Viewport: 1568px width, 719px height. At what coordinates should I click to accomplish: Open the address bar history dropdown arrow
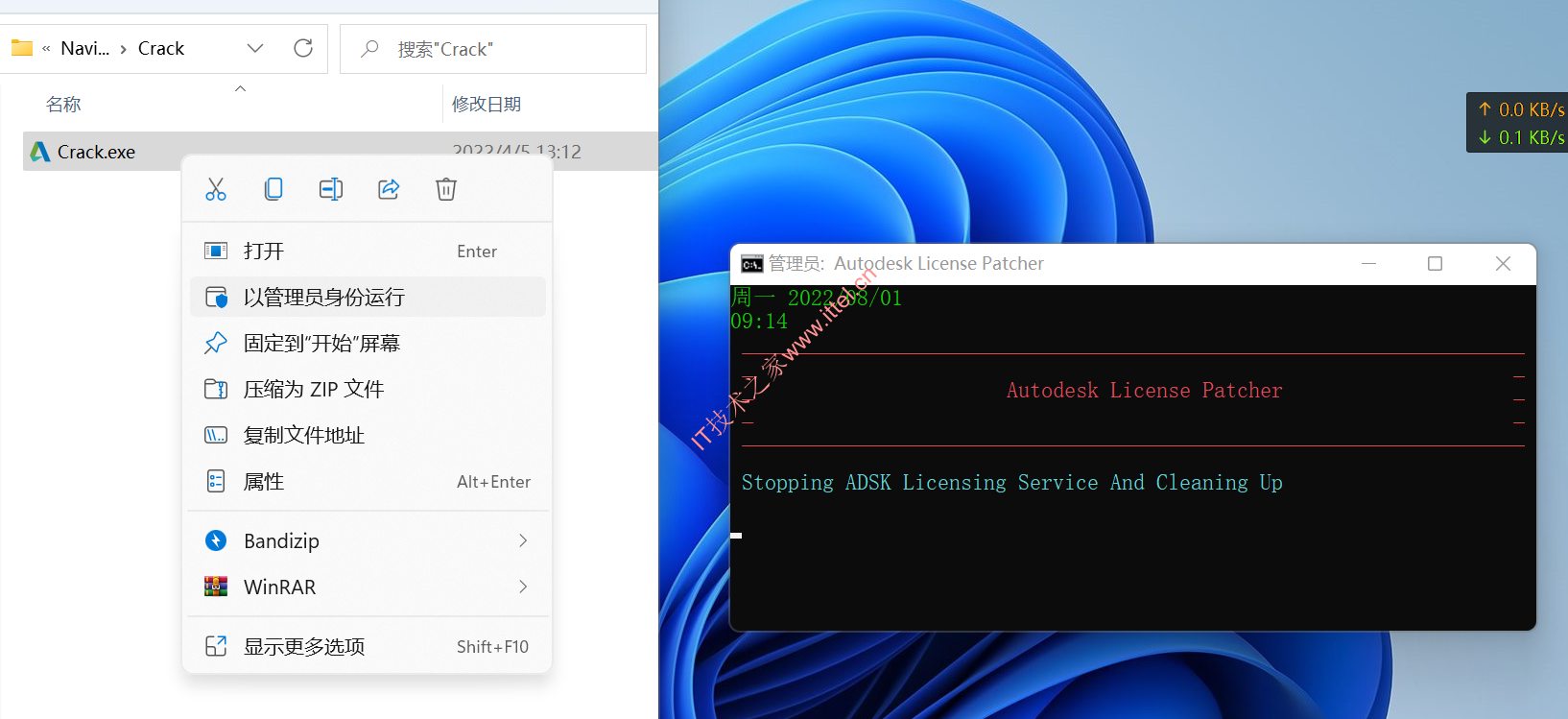pos(255,48)
